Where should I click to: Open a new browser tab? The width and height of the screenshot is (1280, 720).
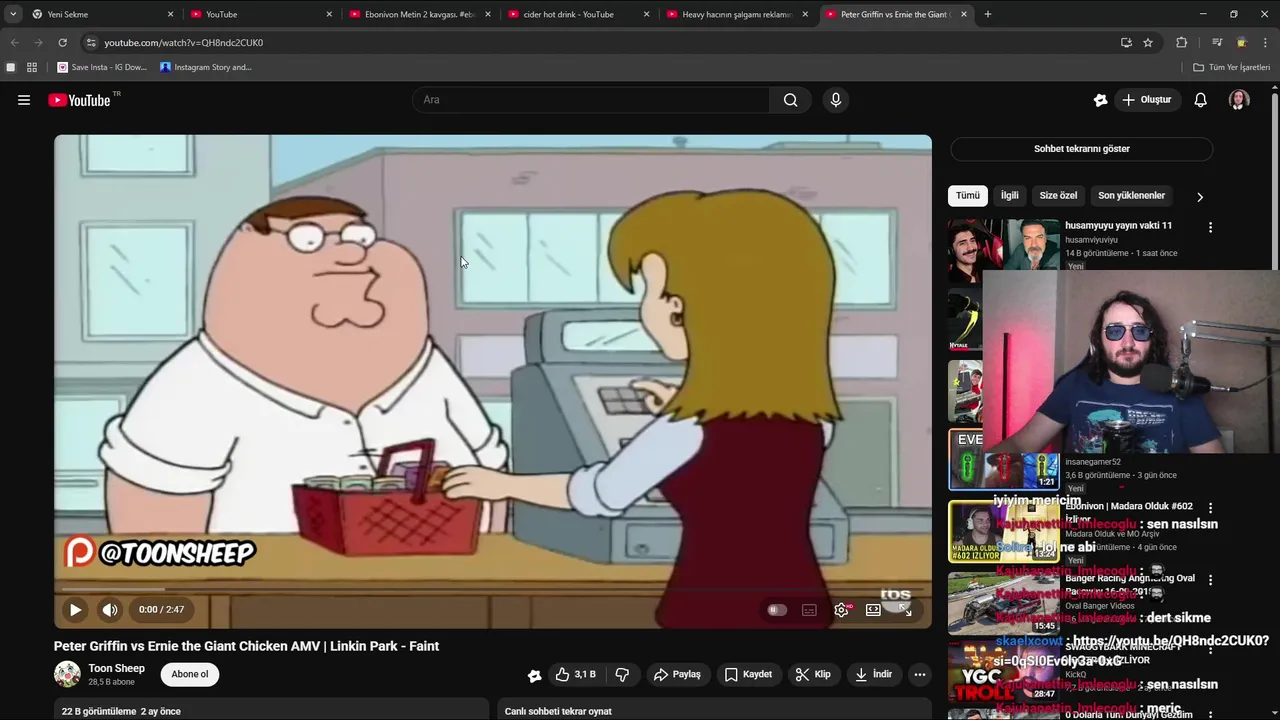tap(988, 14)
